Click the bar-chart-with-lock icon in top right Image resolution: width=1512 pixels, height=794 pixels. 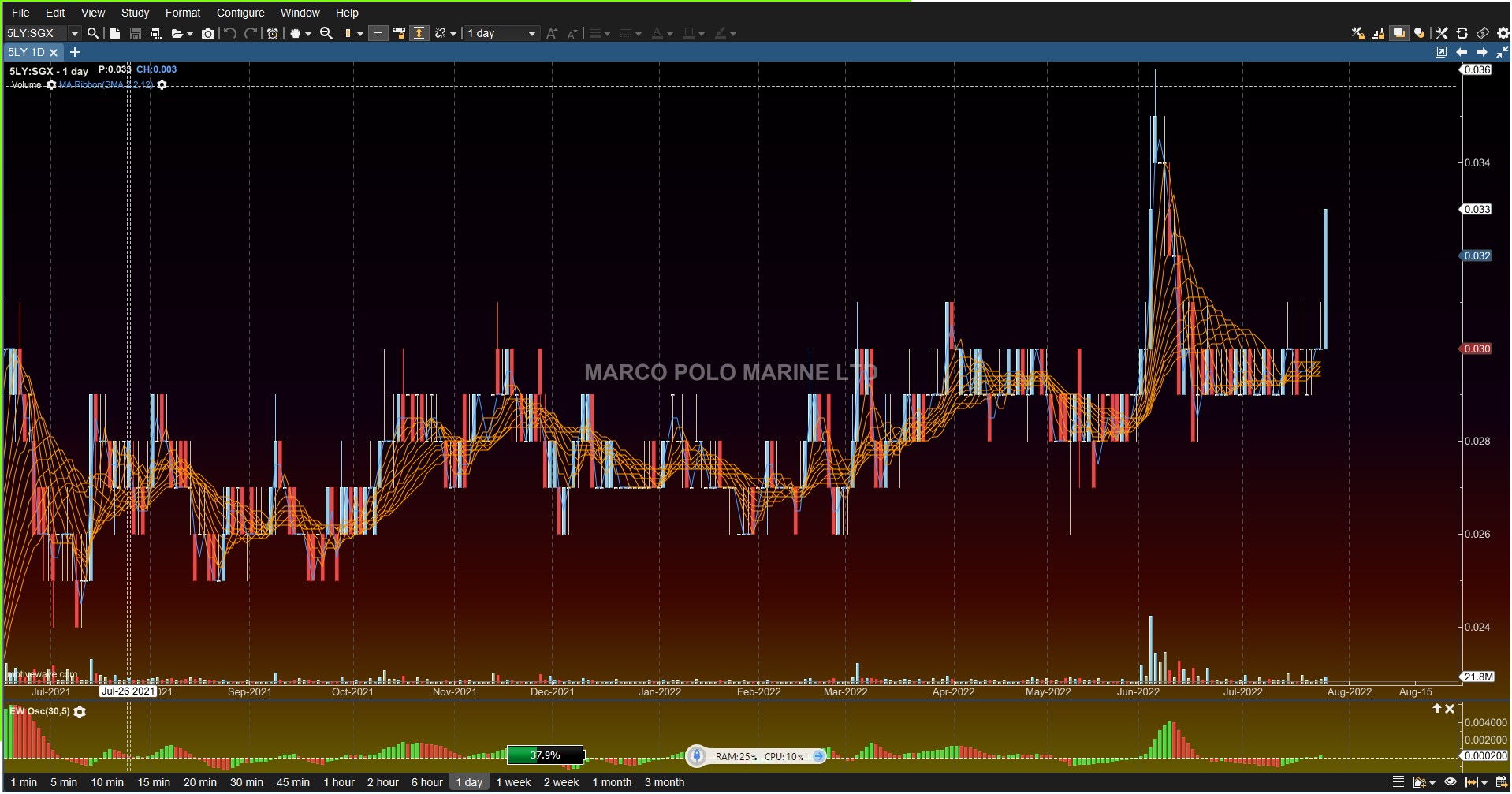click(1379, 33)
